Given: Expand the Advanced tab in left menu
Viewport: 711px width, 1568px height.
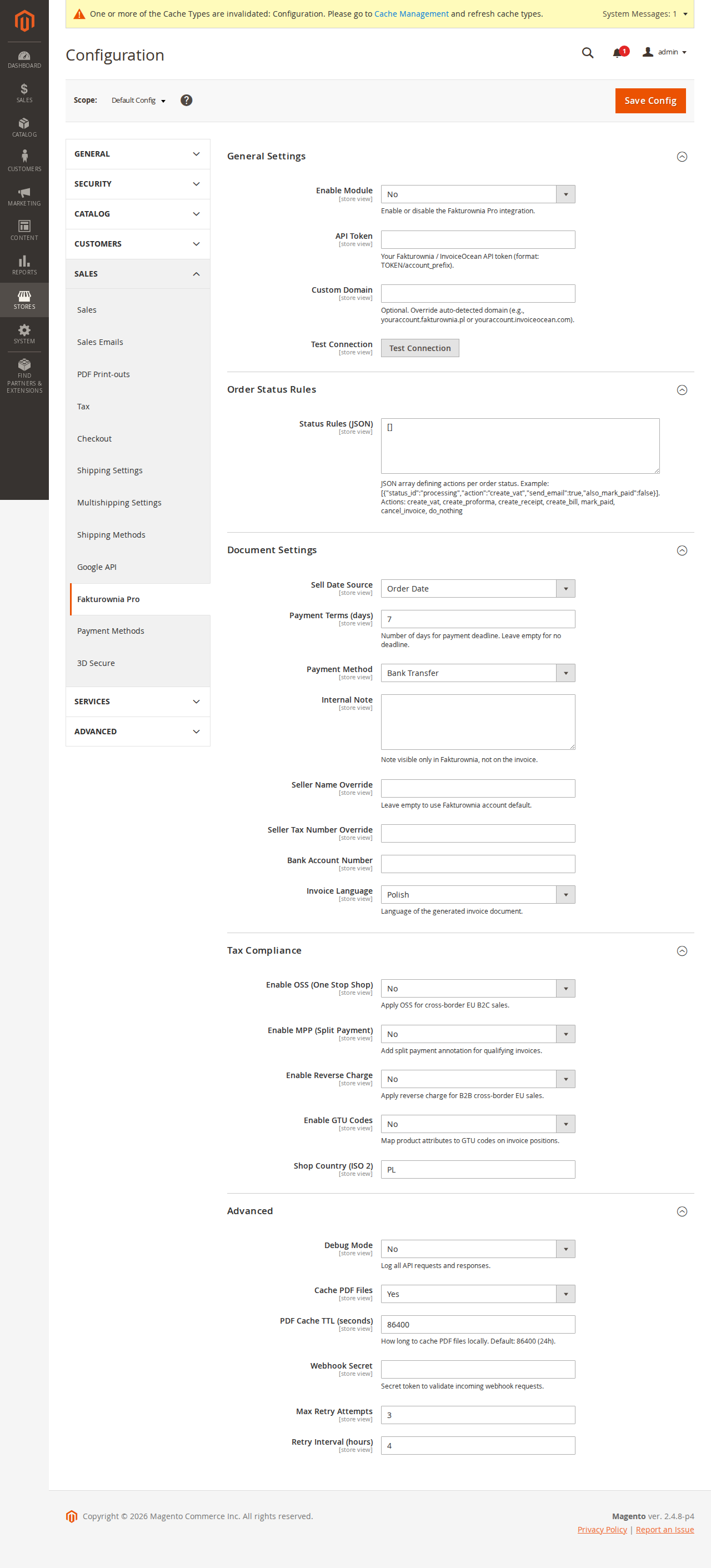Looking at the screenshot, I should pyautogui.click(x=138, y=731).
